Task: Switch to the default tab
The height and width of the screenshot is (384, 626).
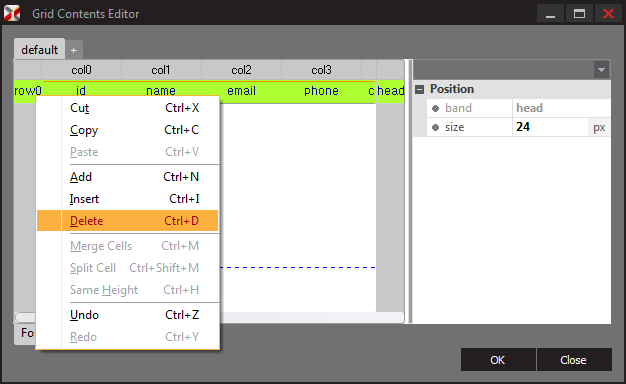Action: click(x=40, y=49)
